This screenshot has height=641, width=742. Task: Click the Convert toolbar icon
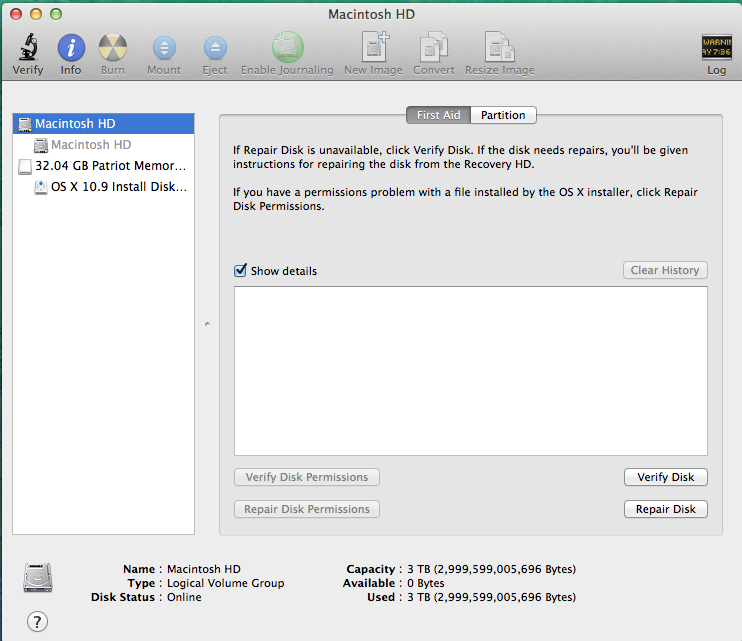433,47
